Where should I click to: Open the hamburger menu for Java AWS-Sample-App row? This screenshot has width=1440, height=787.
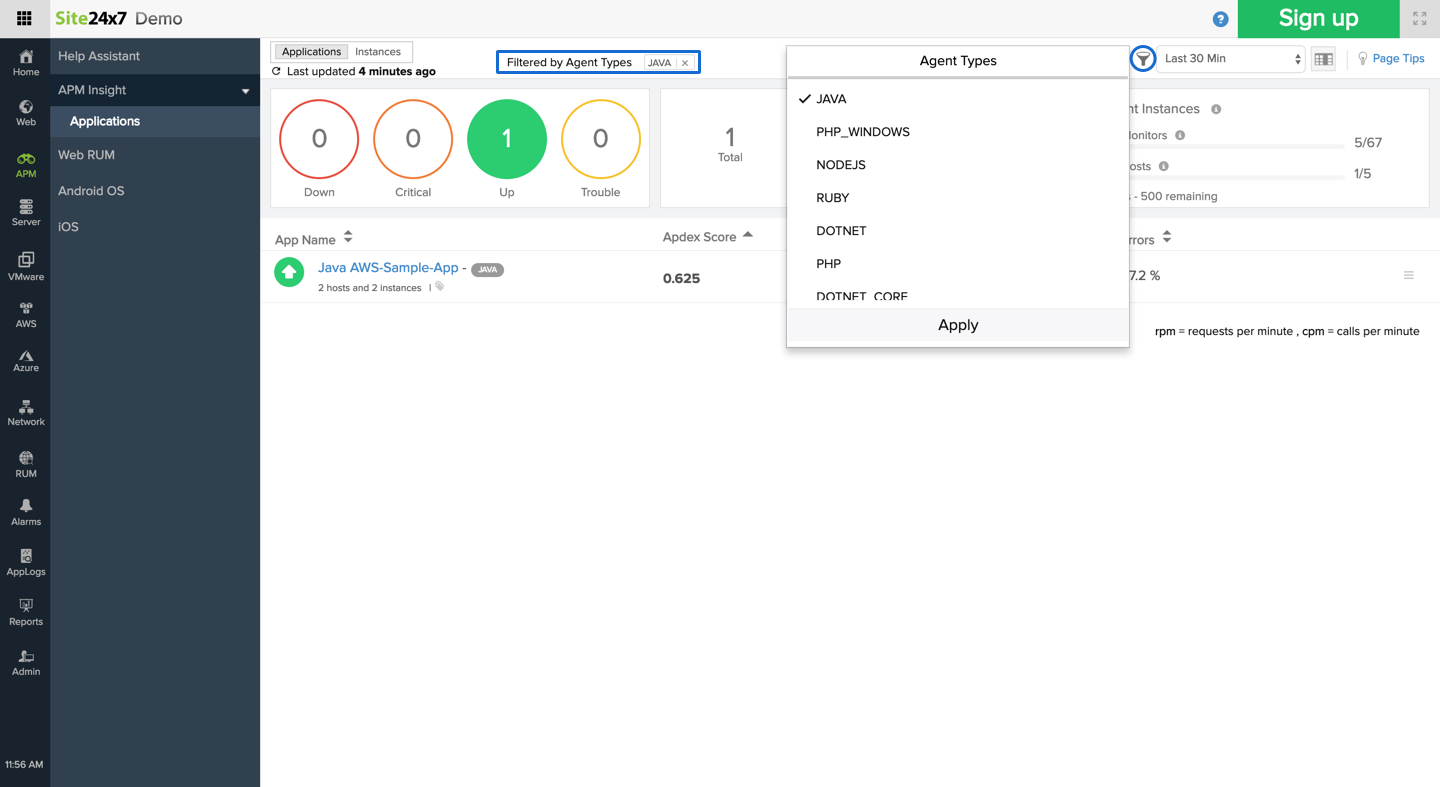click(x=1409, y=275)
